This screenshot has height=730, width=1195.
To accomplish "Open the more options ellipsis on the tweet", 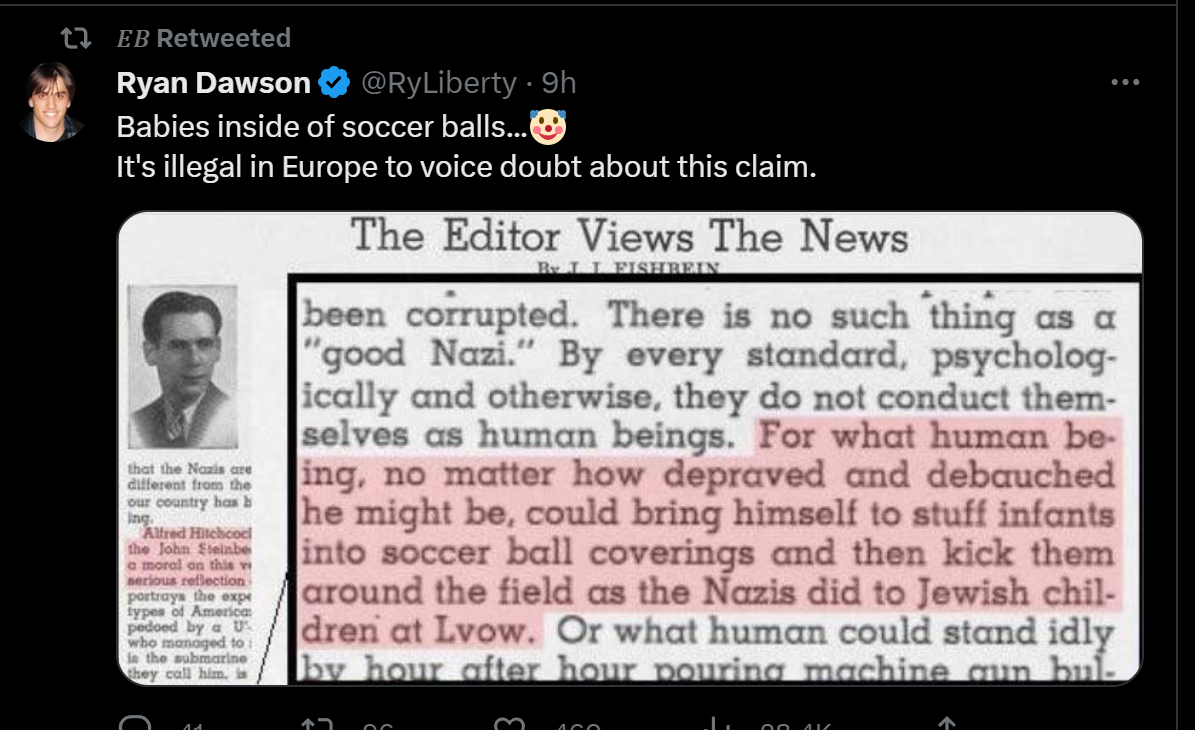I will [1125, 82].
